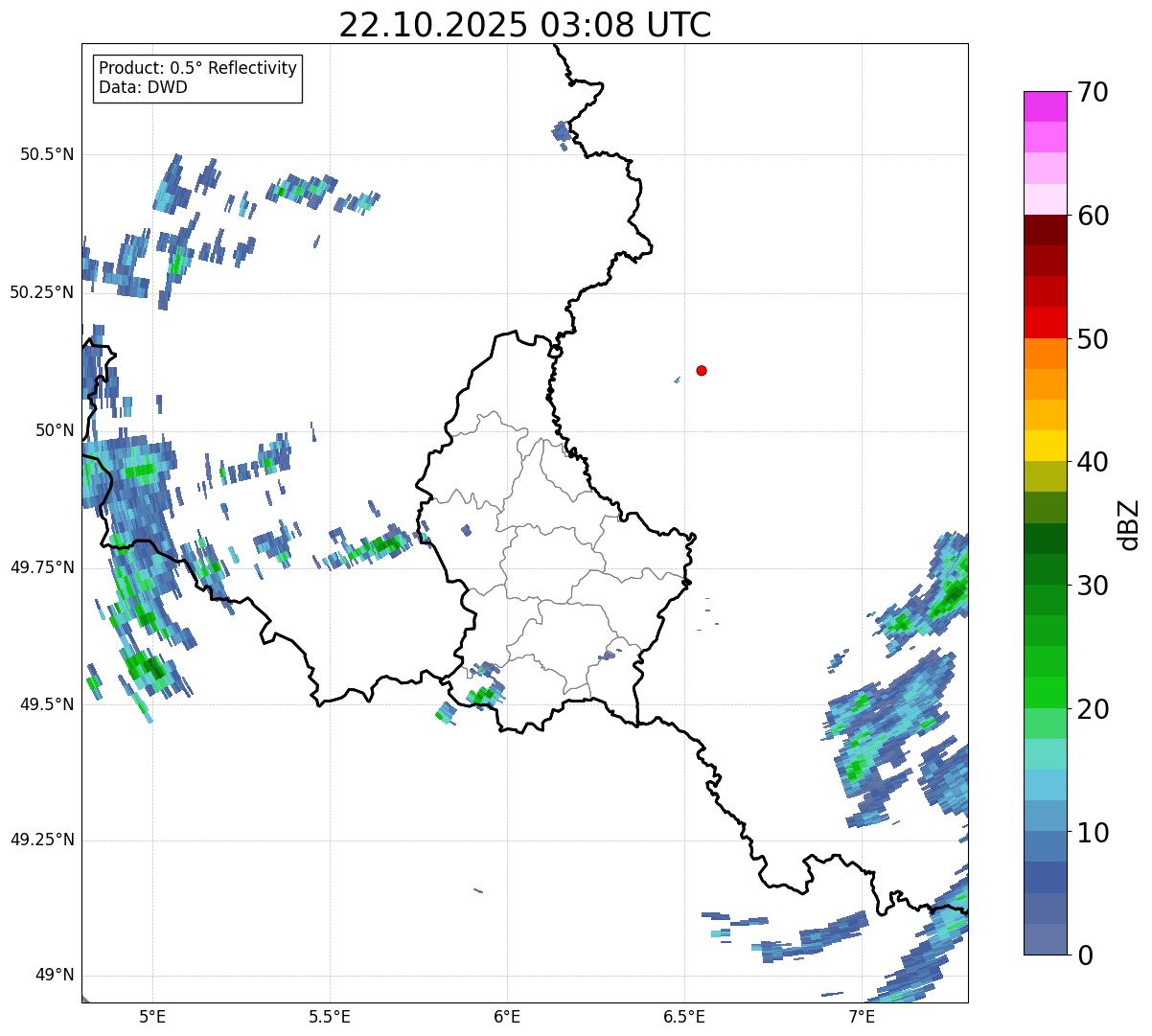Screen dimensions: 1152x1036
Task: Click the "6°E" longitude label
Action: tap(507, 1017)
